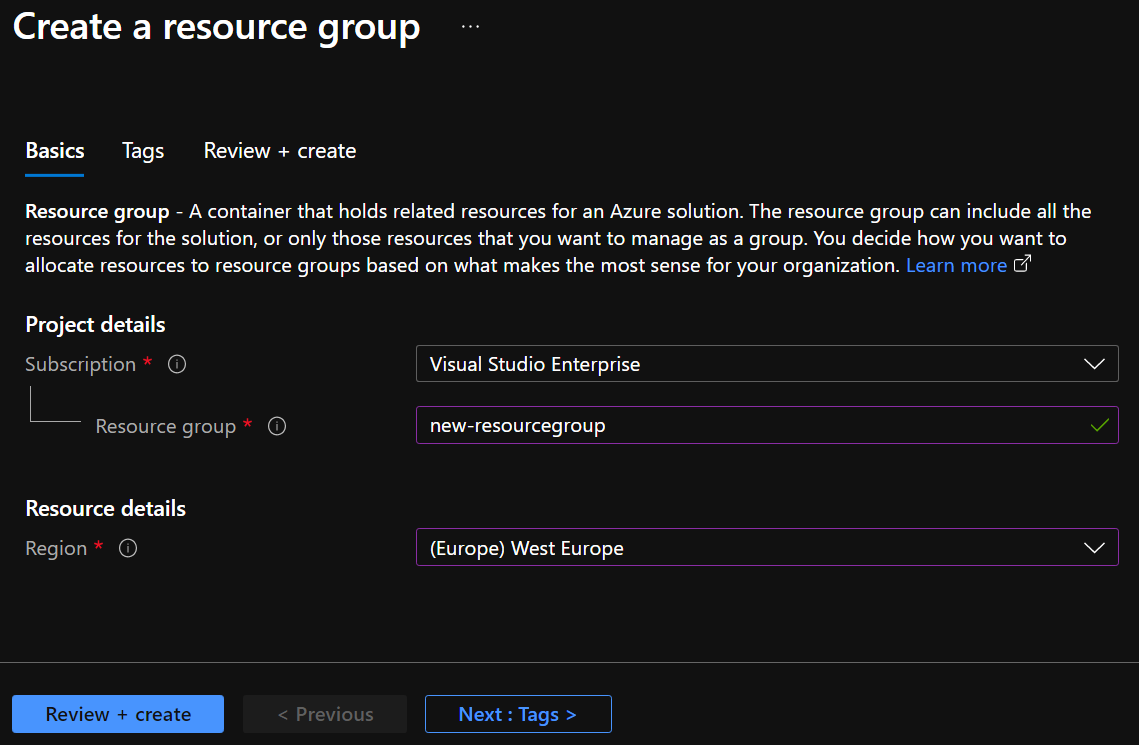1139x745 pixels.
Task: Switch to the Basics tab
Action: coord(55,151)
